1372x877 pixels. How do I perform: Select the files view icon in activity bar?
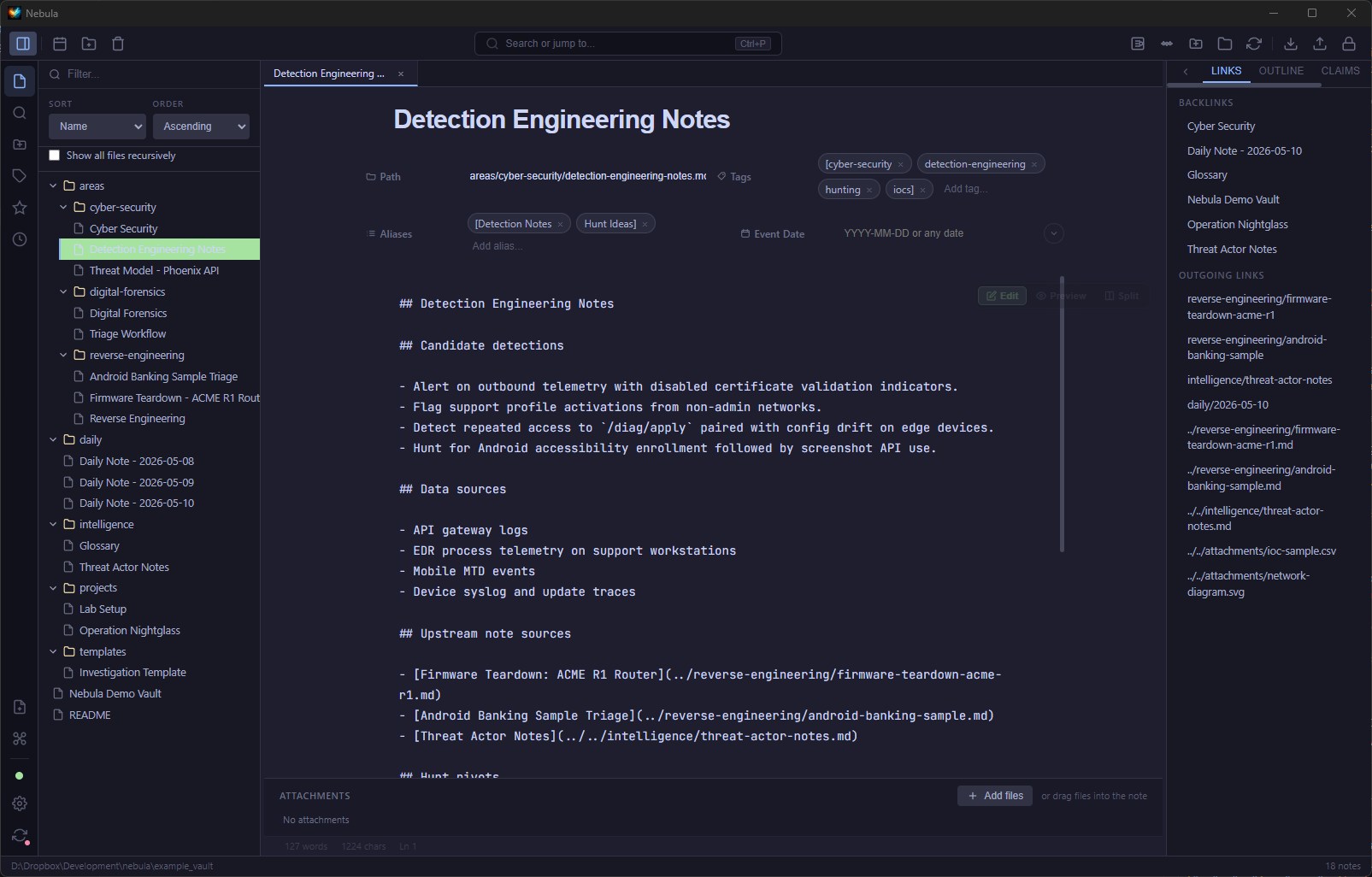(x=20, y=81)
